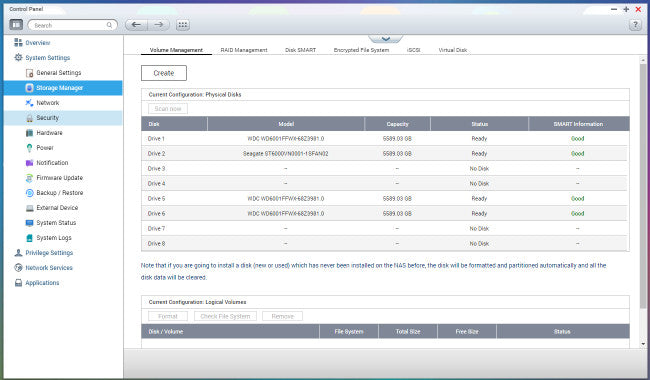This screenshot has height=380, width=650.
Task: Click the Remove button
Action: (282, 316)
